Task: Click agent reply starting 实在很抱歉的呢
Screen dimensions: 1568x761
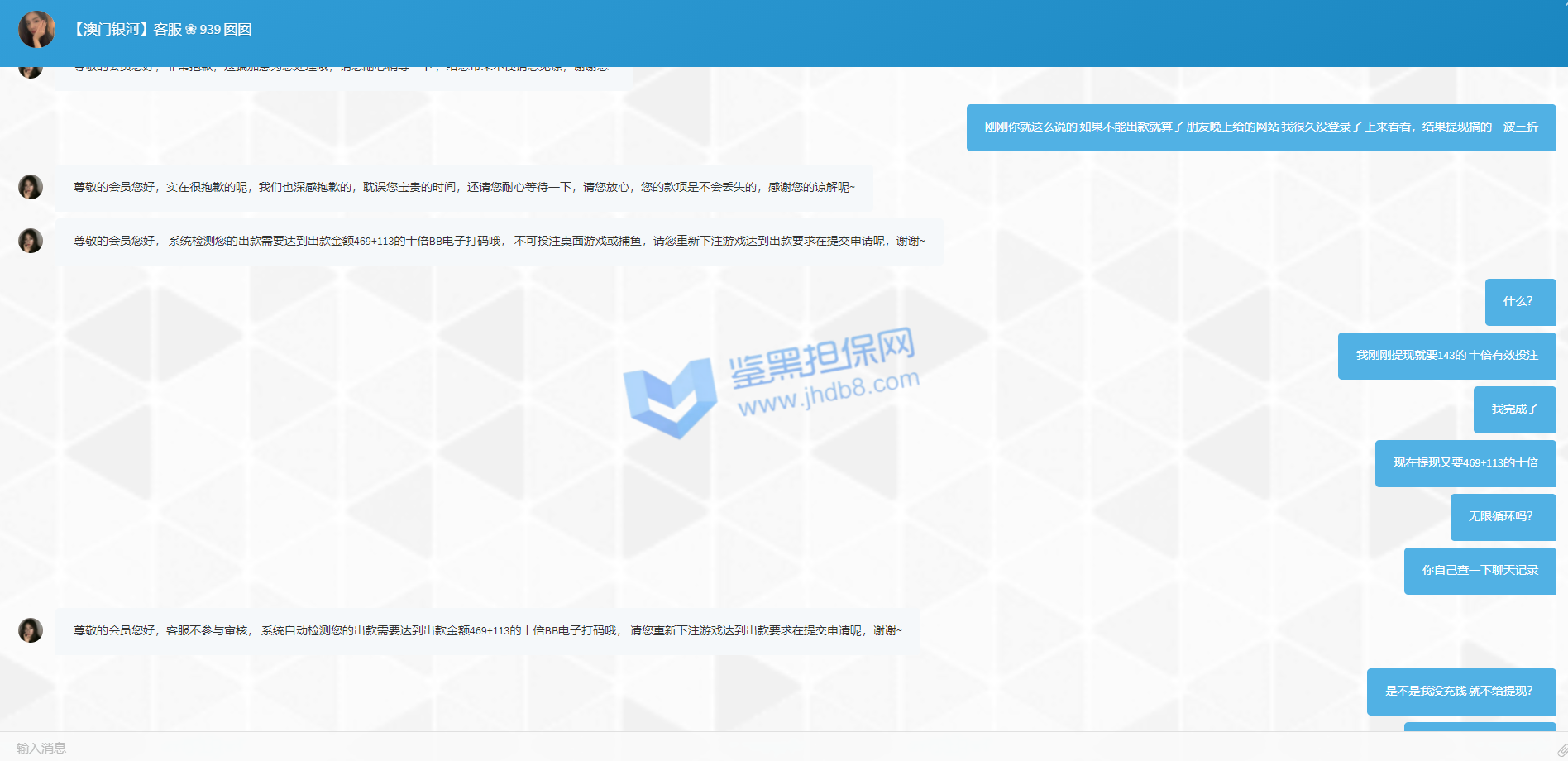Action: [x=464, y=188]
